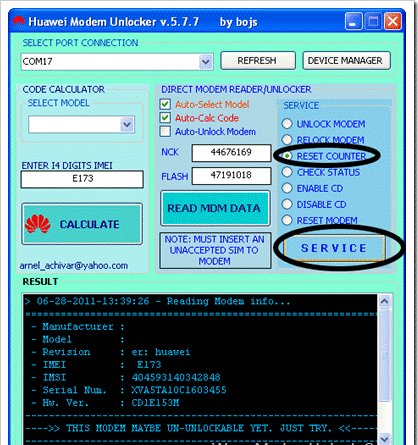The width and height of the screenshot is (418, 445).
Task: Select ENABLE CD radio option
Action: click(x=287, y=188)
